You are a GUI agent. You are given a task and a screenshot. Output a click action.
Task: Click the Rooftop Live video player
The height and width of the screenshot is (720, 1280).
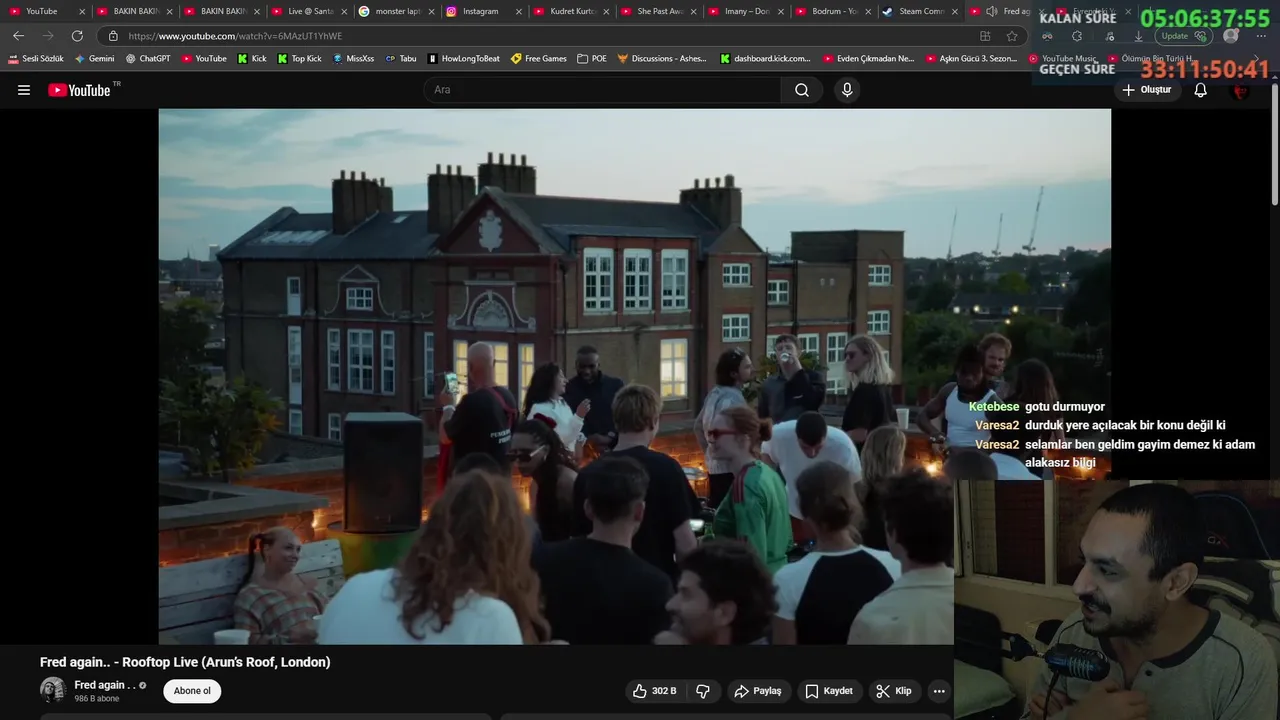pos(634,376)
